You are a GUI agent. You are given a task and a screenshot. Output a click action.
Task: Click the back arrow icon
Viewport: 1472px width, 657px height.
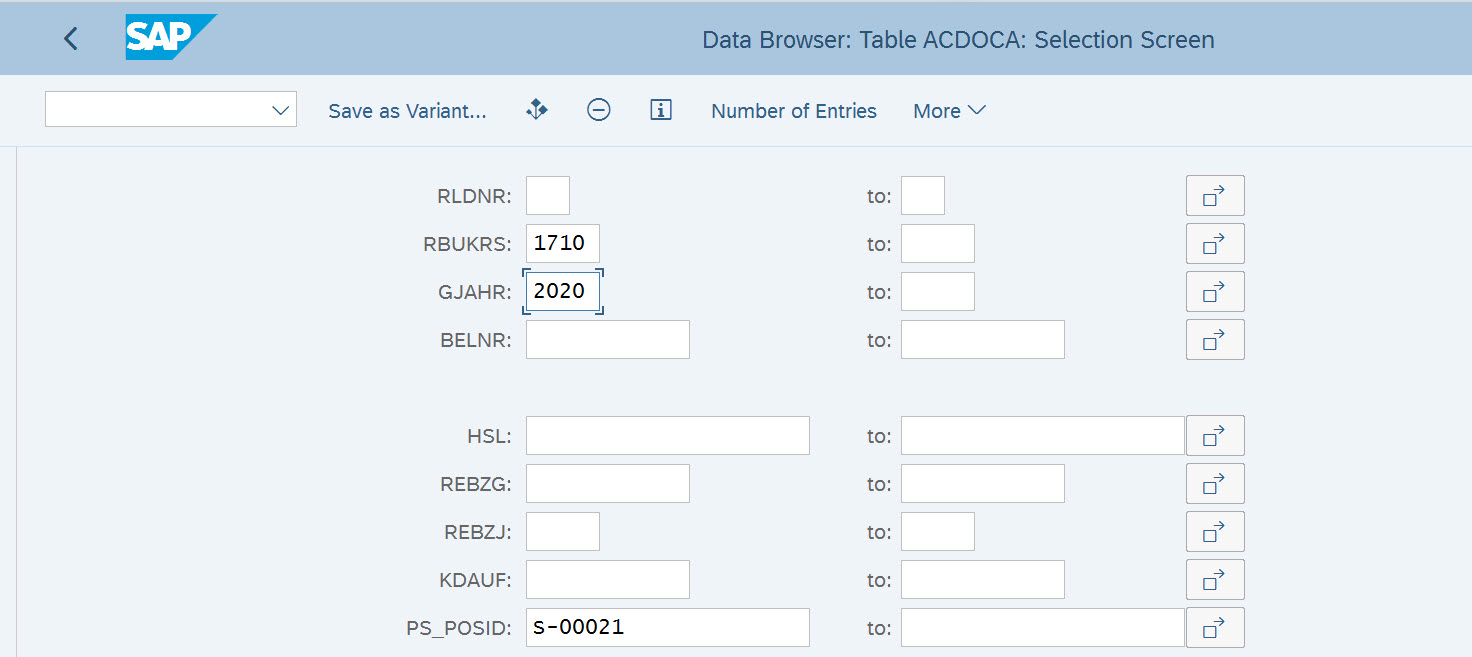pos(70,39)
